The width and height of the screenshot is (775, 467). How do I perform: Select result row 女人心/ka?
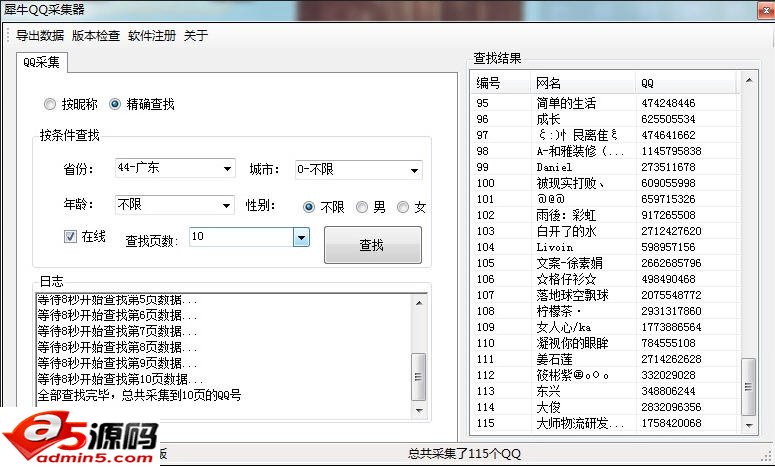tap(605, 327)
